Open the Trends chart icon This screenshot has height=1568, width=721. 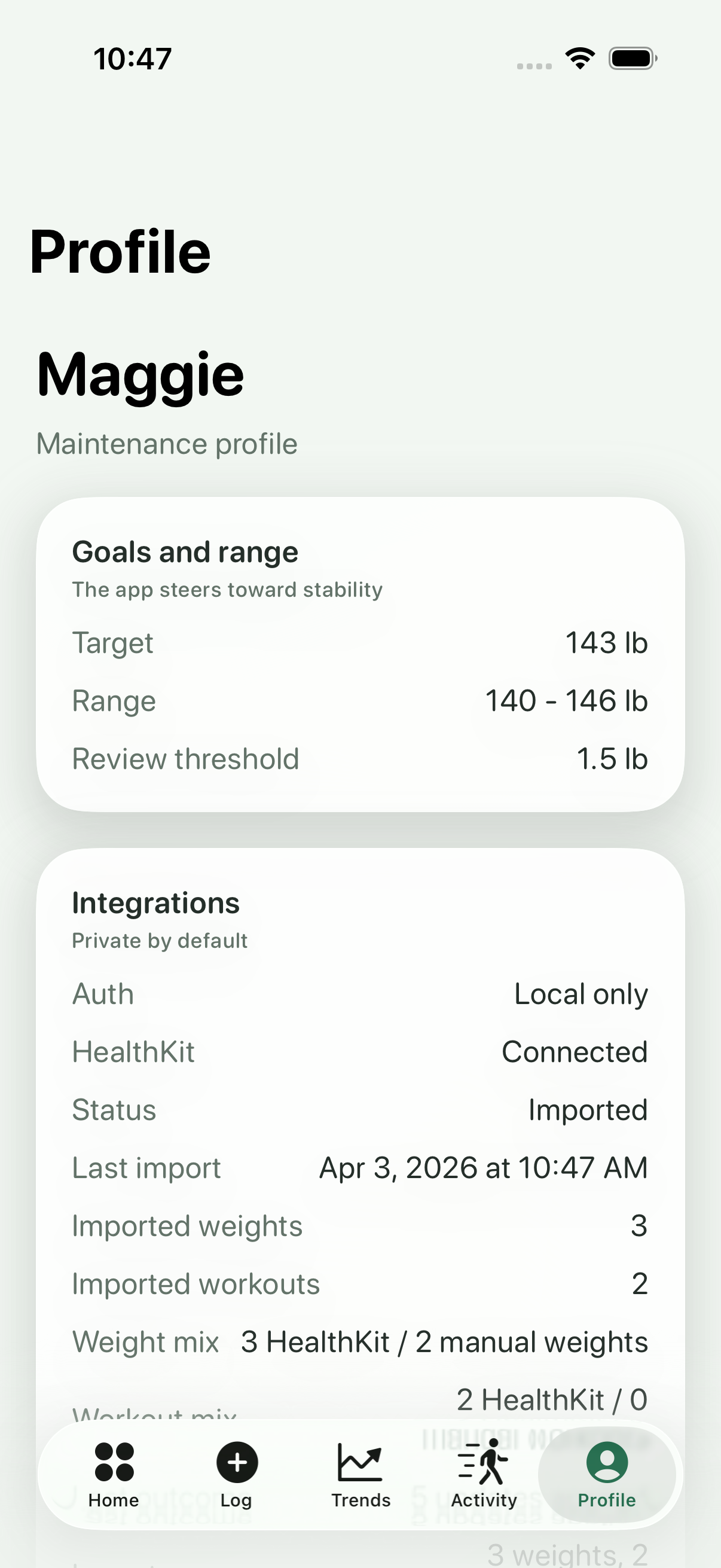[360, 1462]
